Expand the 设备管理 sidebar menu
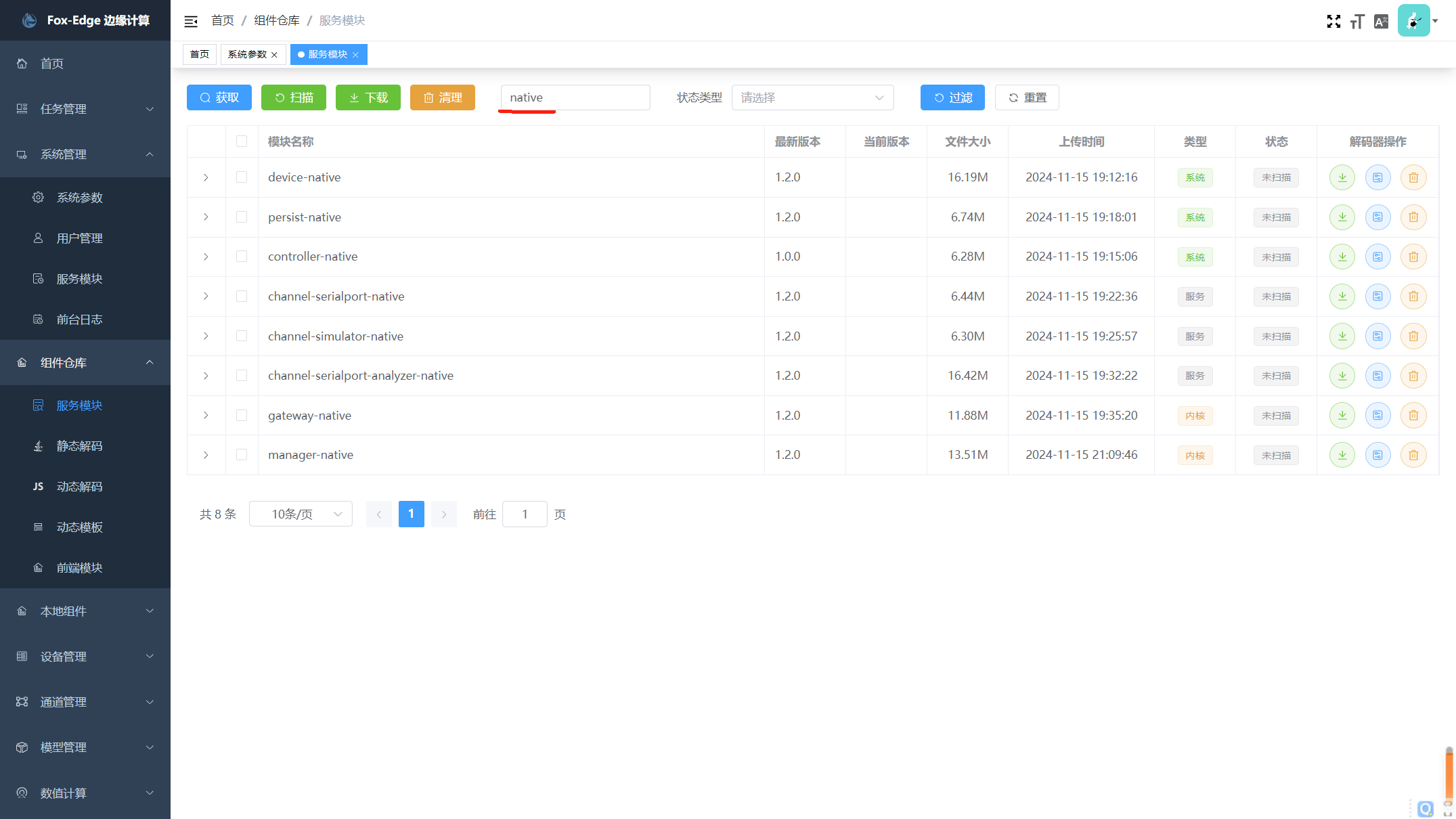Viewport: 1456px width, 819px height. click(85, 657)
